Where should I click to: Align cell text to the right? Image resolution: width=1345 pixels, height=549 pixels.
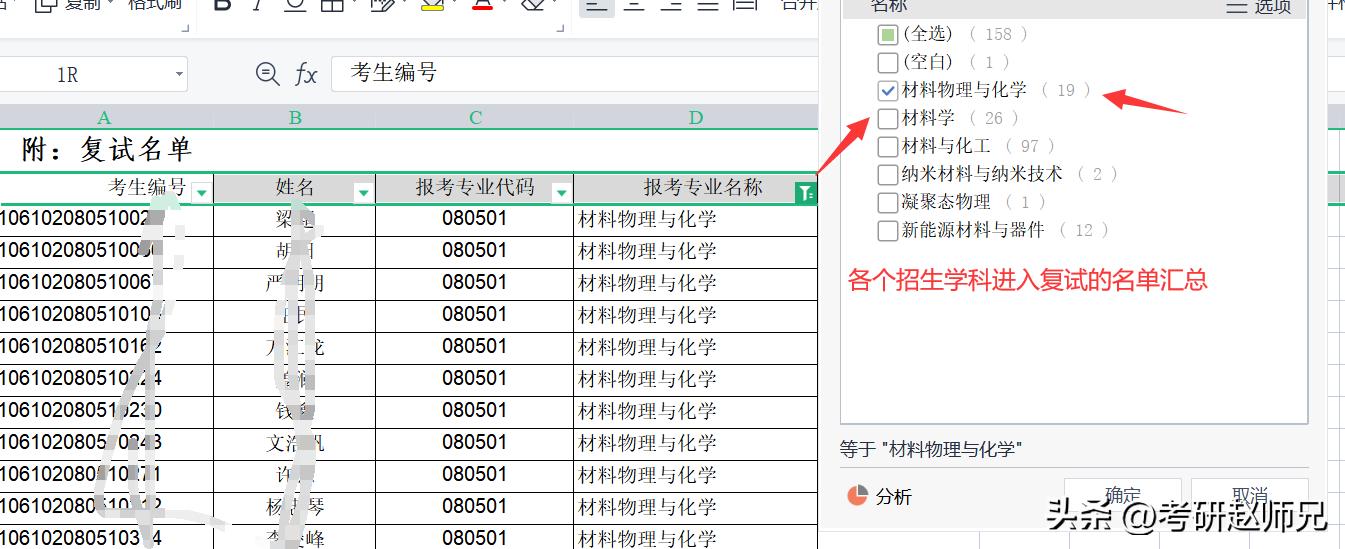pyautogui.click(x=671, y=5)
